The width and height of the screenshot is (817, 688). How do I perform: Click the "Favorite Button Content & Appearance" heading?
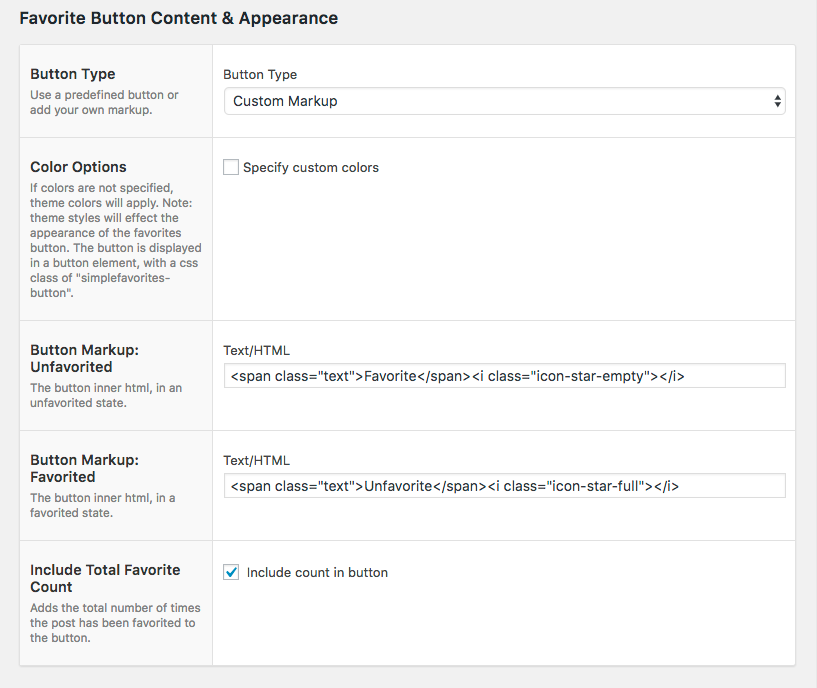coord(179,18)
